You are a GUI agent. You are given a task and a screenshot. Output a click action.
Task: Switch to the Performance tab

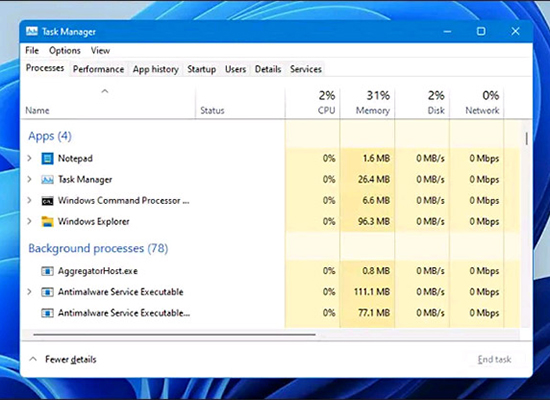(98, 69)
